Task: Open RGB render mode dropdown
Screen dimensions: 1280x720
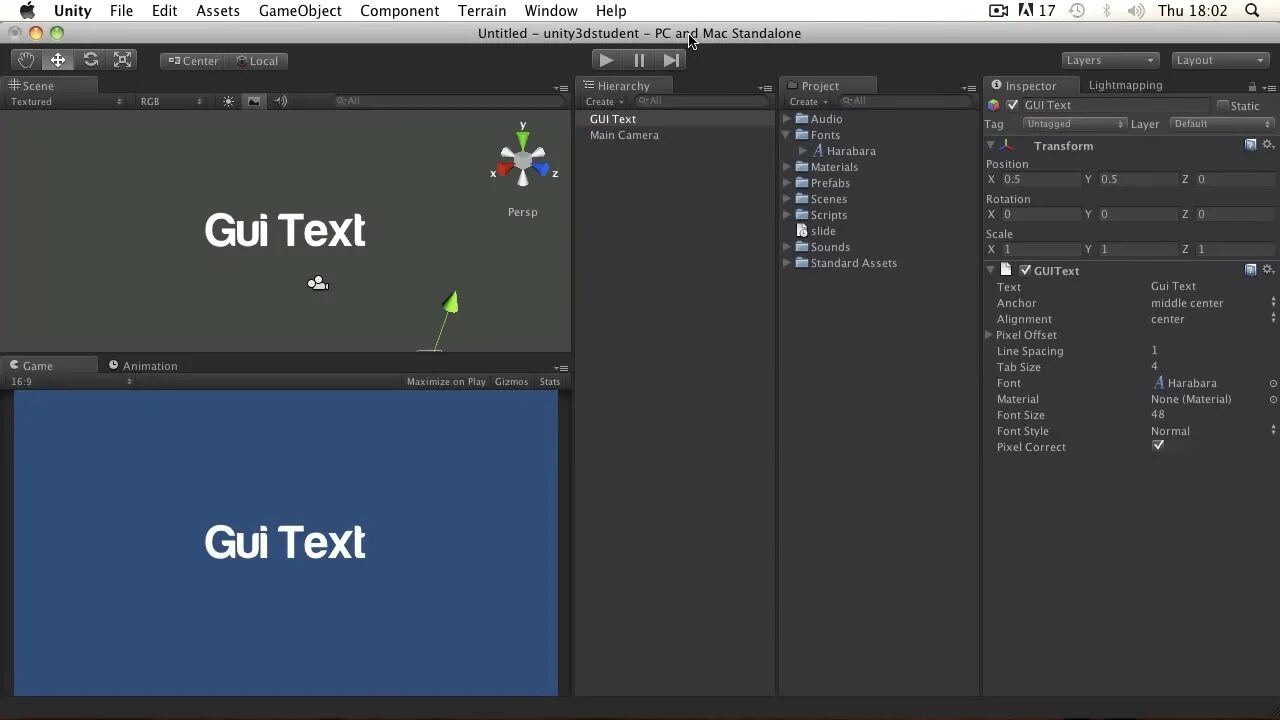Action: click(x=170, y=101)
